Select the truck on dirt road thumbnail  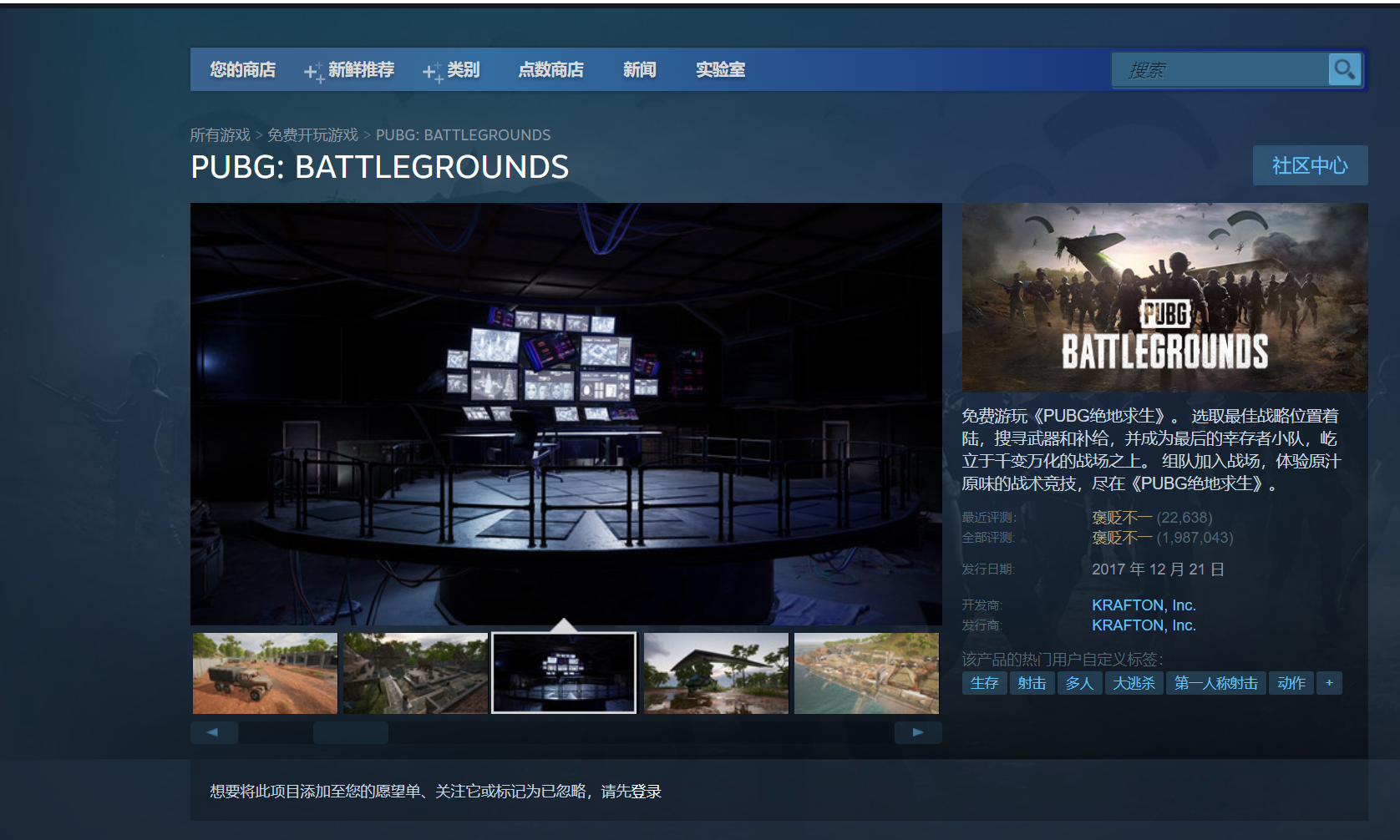pos(265,673)
